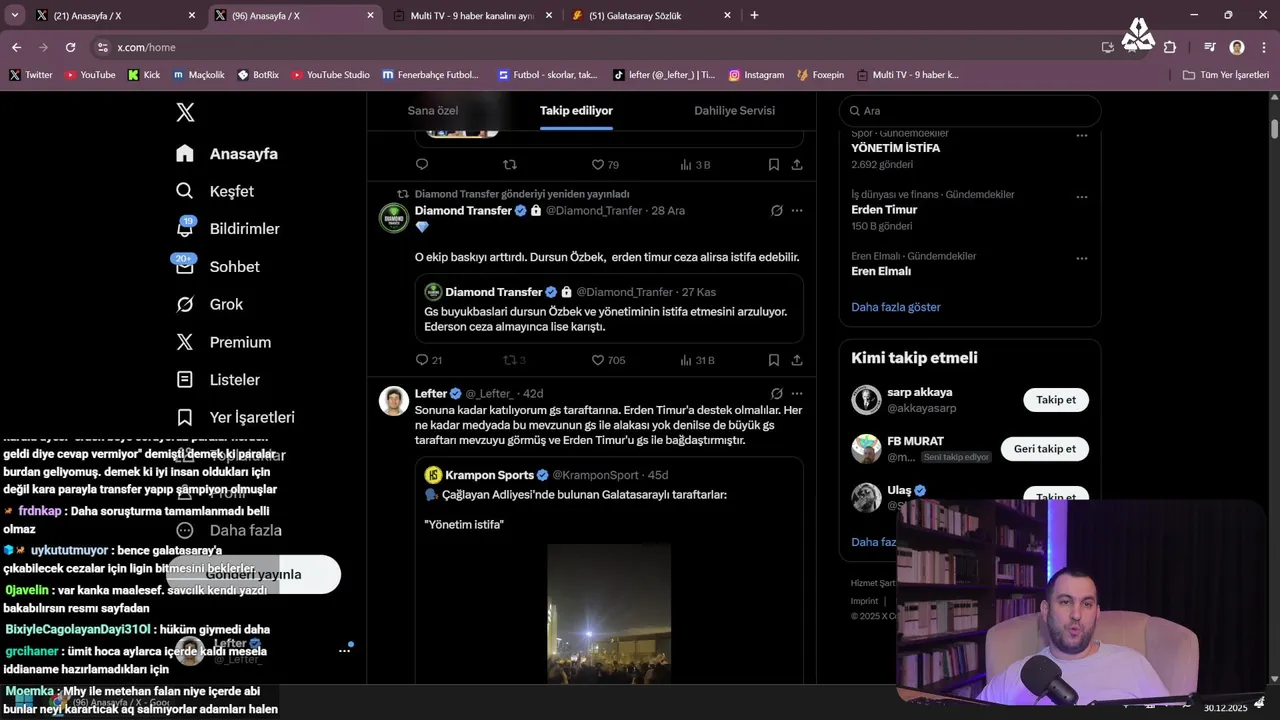The width and height of the screenshot is (1280, 720).
Task: Open the video thumbnail in Krampon Sports post
Action: [609, 614]
